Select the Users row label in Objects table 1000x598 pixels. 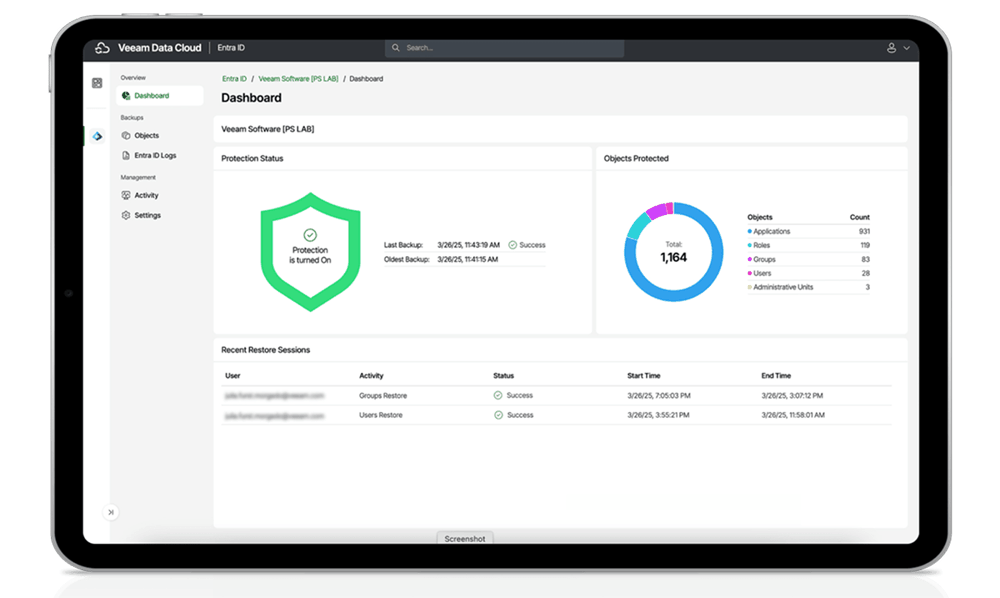762,273
